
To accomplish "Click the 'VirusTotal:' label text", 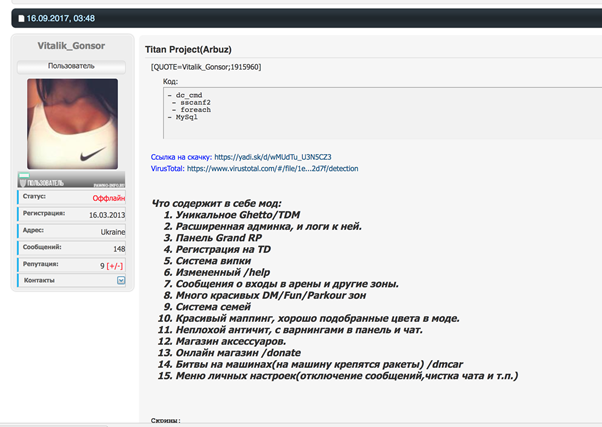I will 167,169.
